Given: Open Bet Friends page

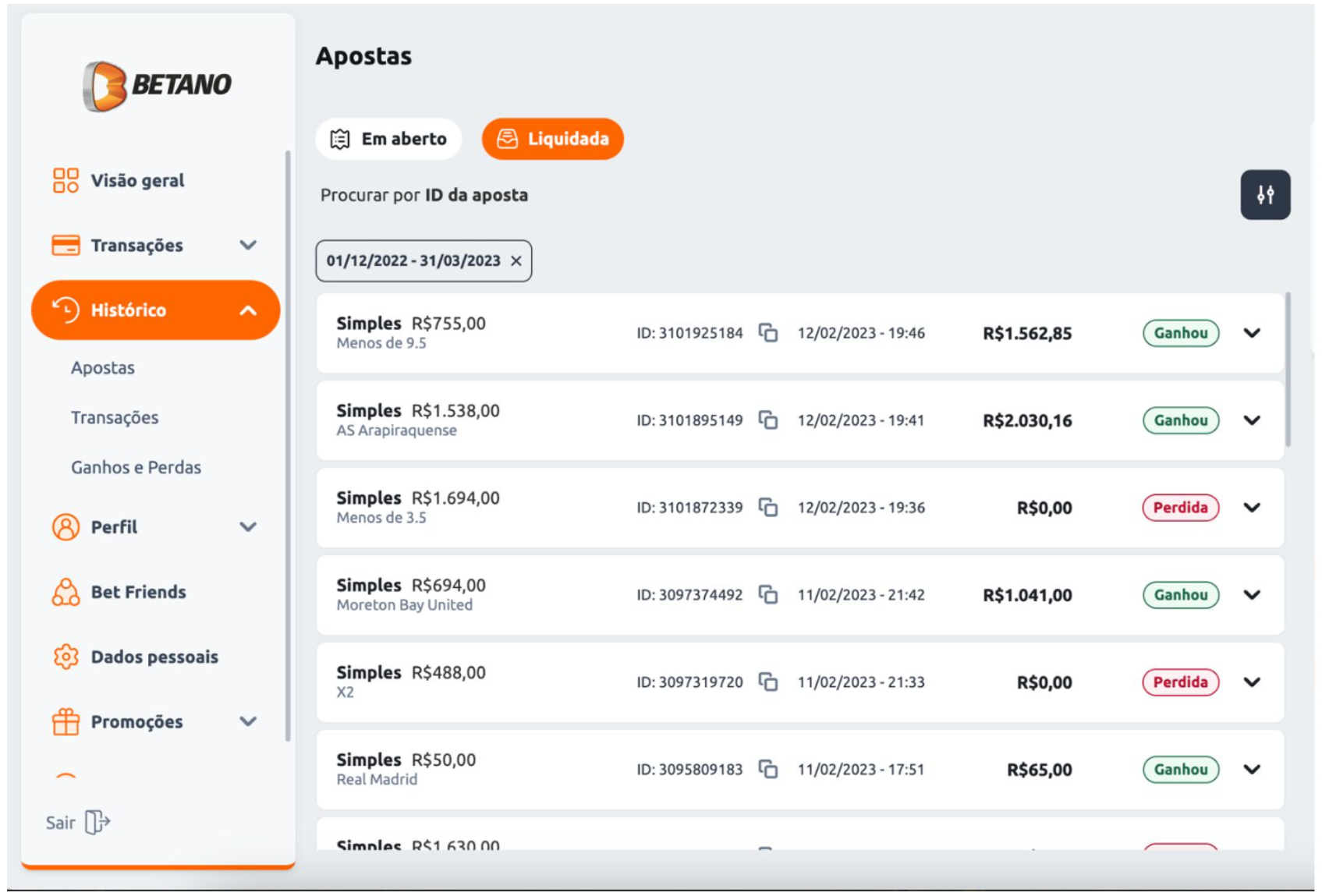Looking at the screenshot, I should click(x=139, y=592).
